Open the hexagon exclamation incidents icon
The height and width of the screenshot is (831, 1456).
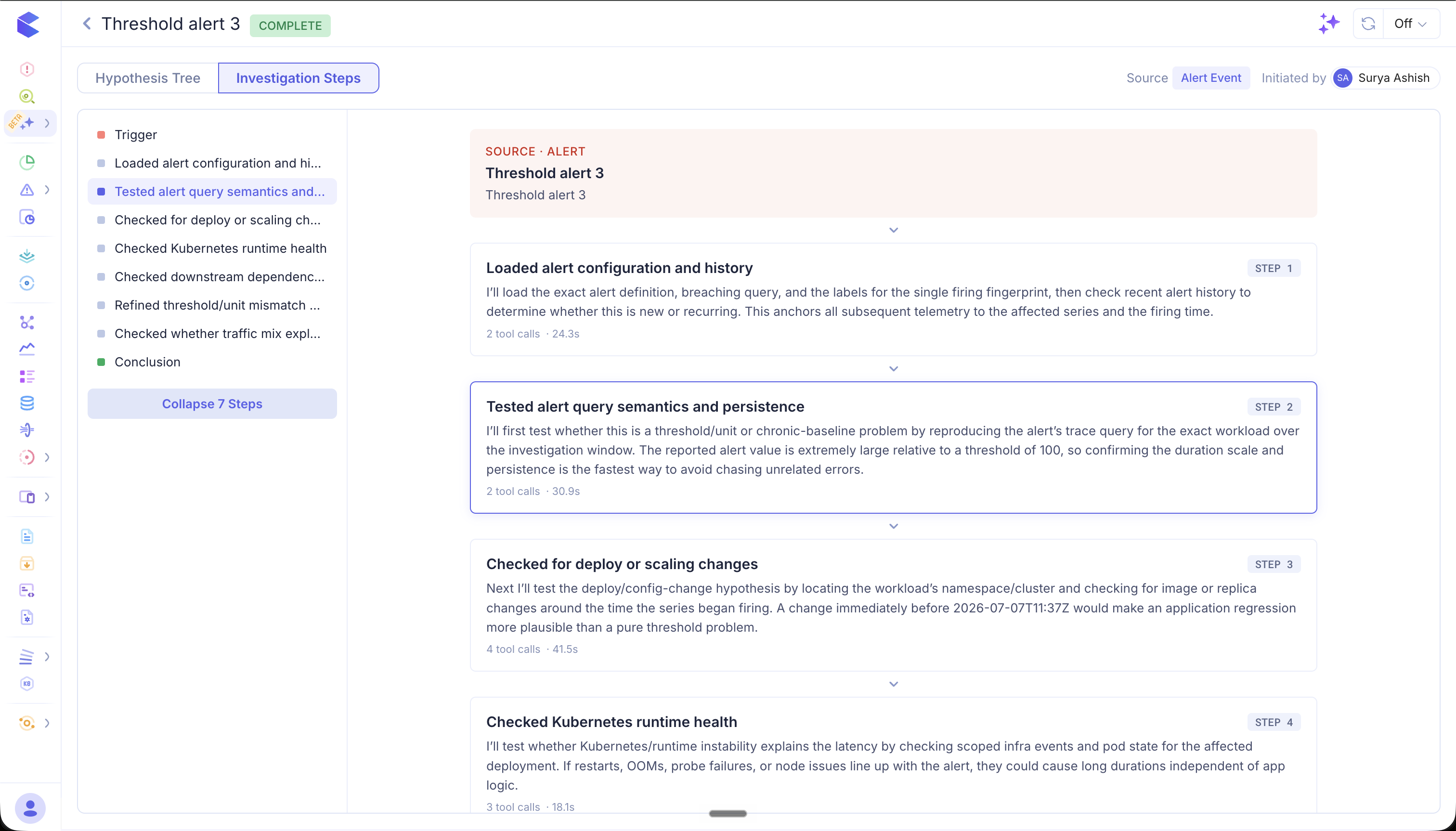(27, 69)
